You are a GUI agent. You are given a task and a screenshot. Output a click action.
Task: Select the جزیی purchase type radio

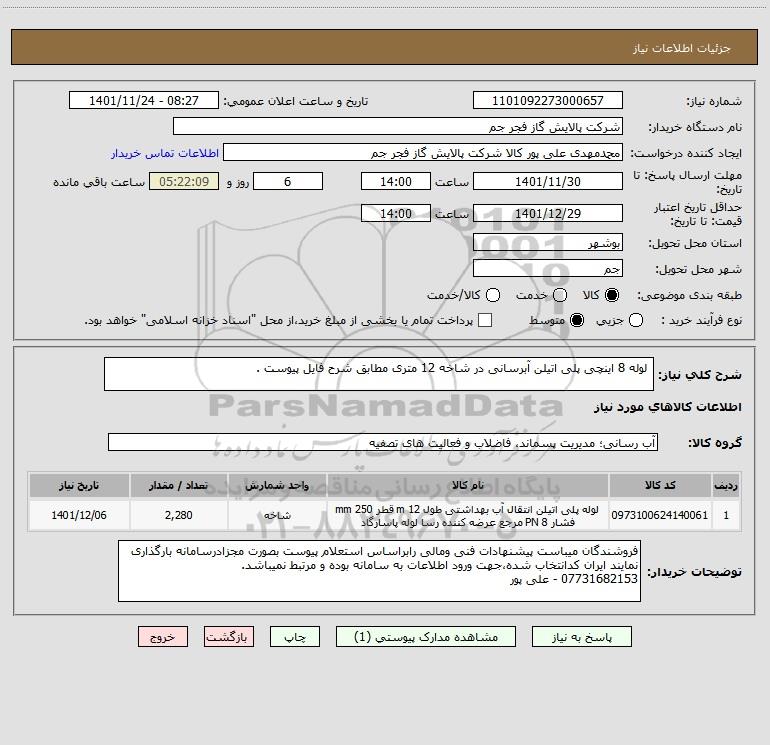pyautogui.click(x=635, y=320)
